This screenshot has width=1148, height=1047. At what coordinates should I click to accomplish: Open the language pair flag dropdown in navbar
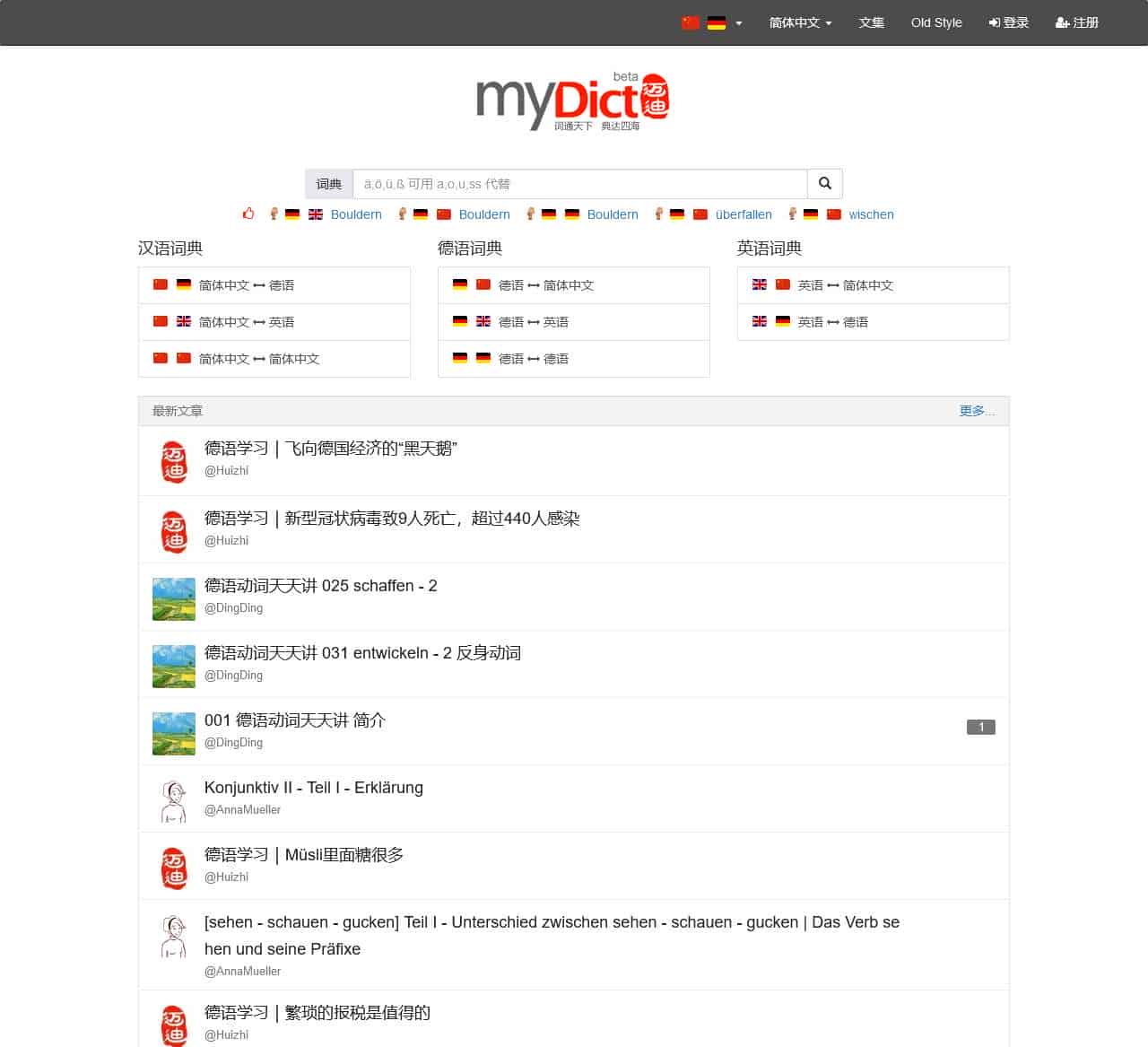(x=712, y=22)
